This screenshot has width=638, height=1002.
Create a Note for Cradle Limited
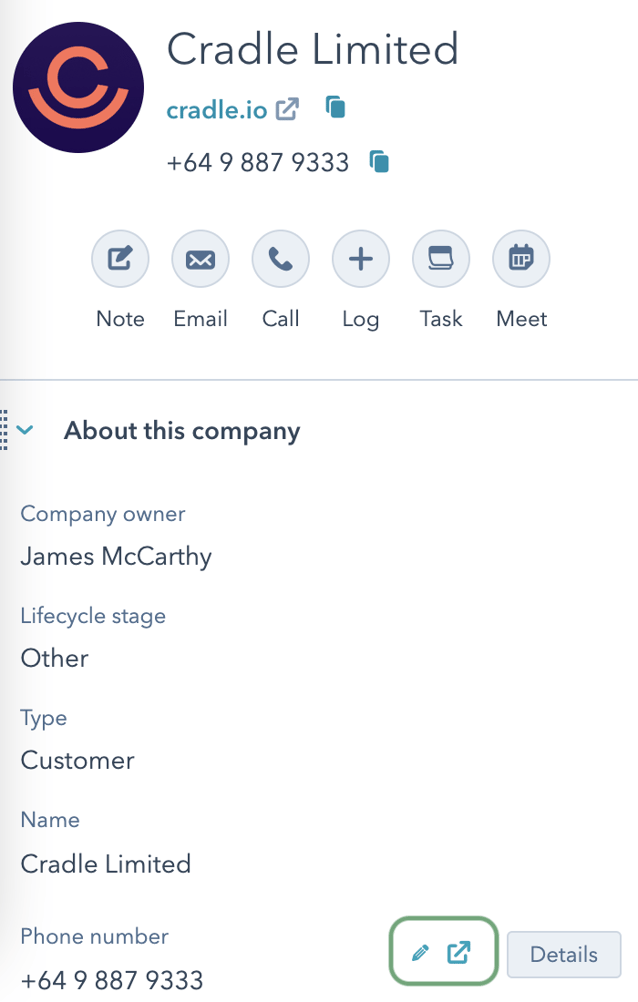(x=120, y=258)
